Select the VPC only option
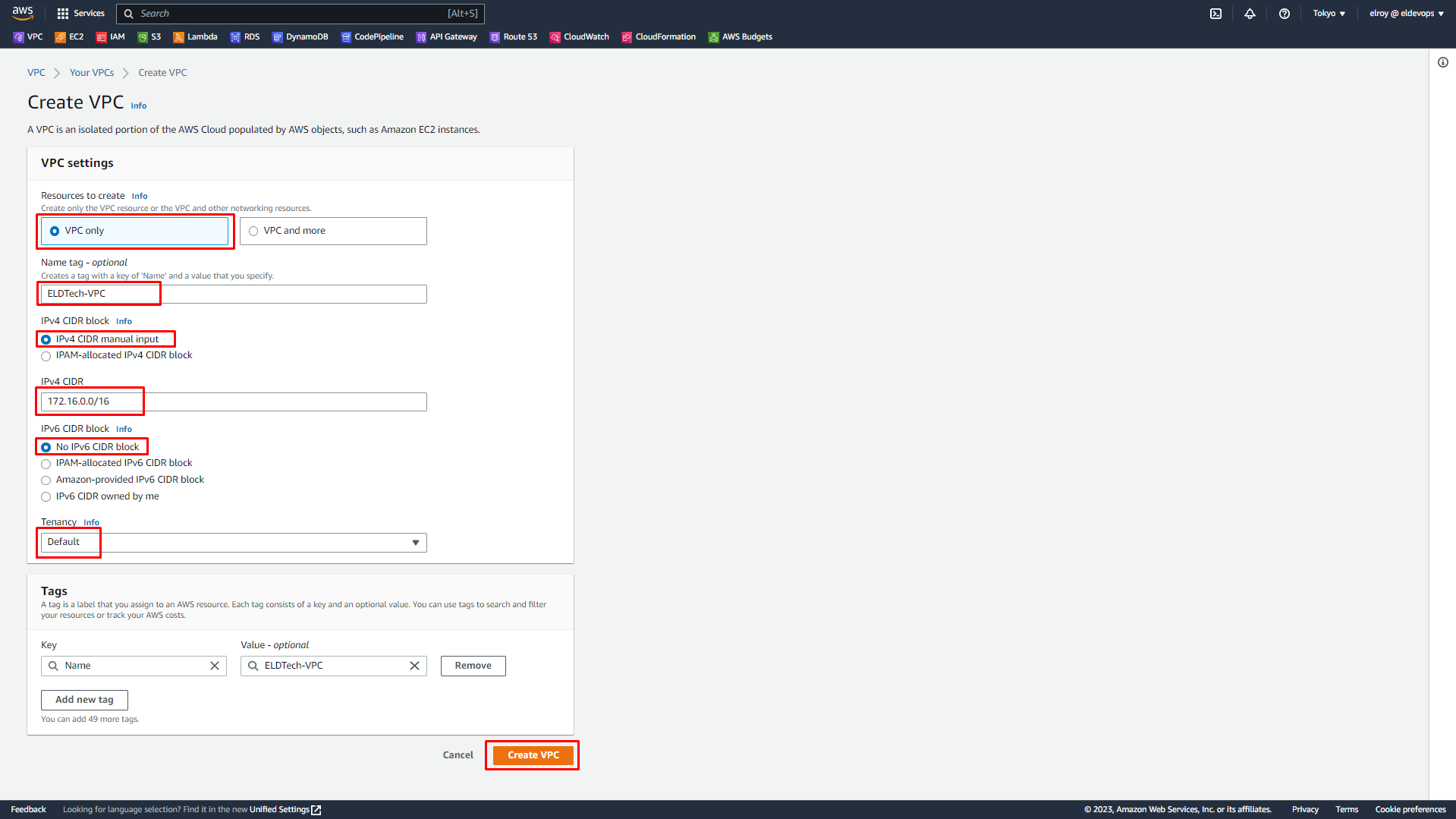This screenshot has height=819, width=1456. (x=134, y=231)
